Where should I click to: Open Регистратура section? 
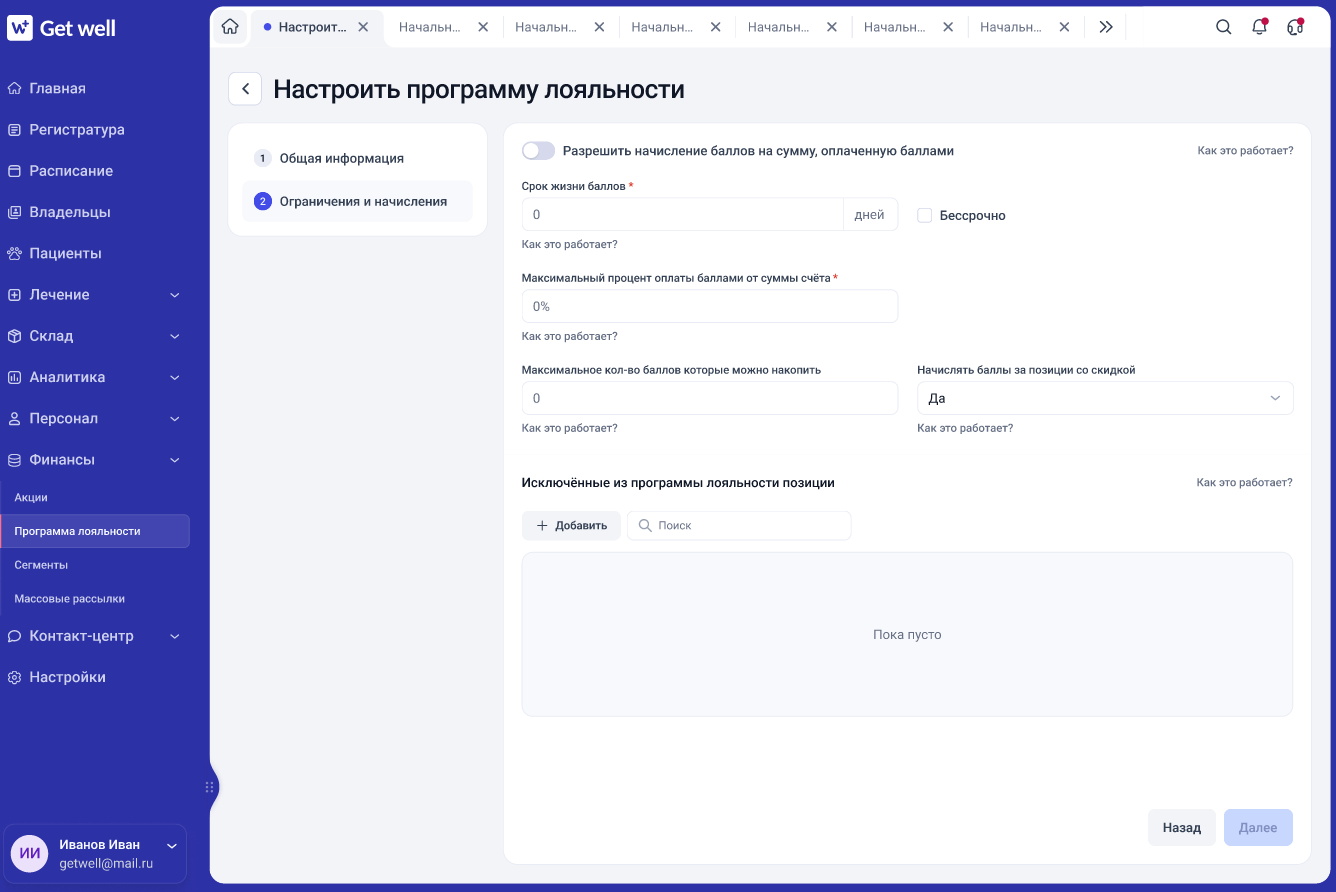point(77,129)
